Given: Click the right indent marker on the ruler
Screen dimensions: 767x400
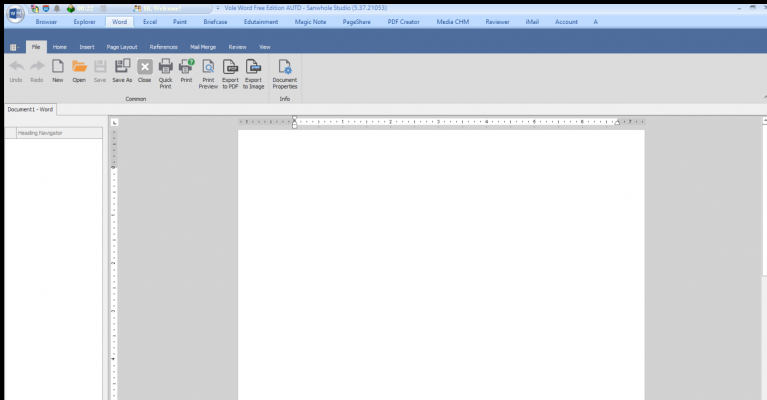Looking at the screenshot, I should click(617, 122).
